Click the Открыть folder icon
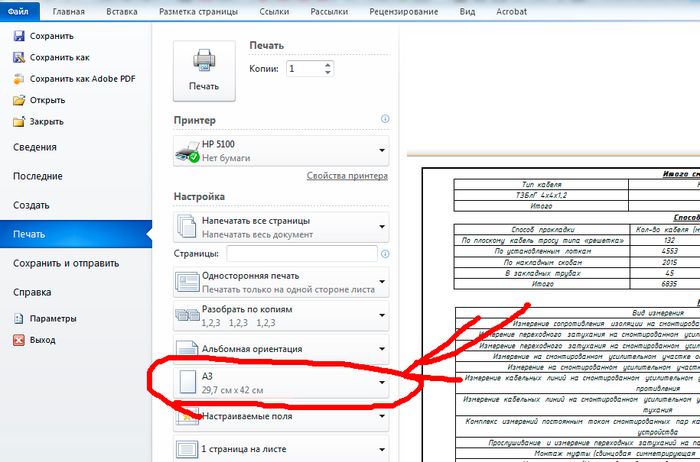This screenshot has width=700, height=462. click(18, 101)
